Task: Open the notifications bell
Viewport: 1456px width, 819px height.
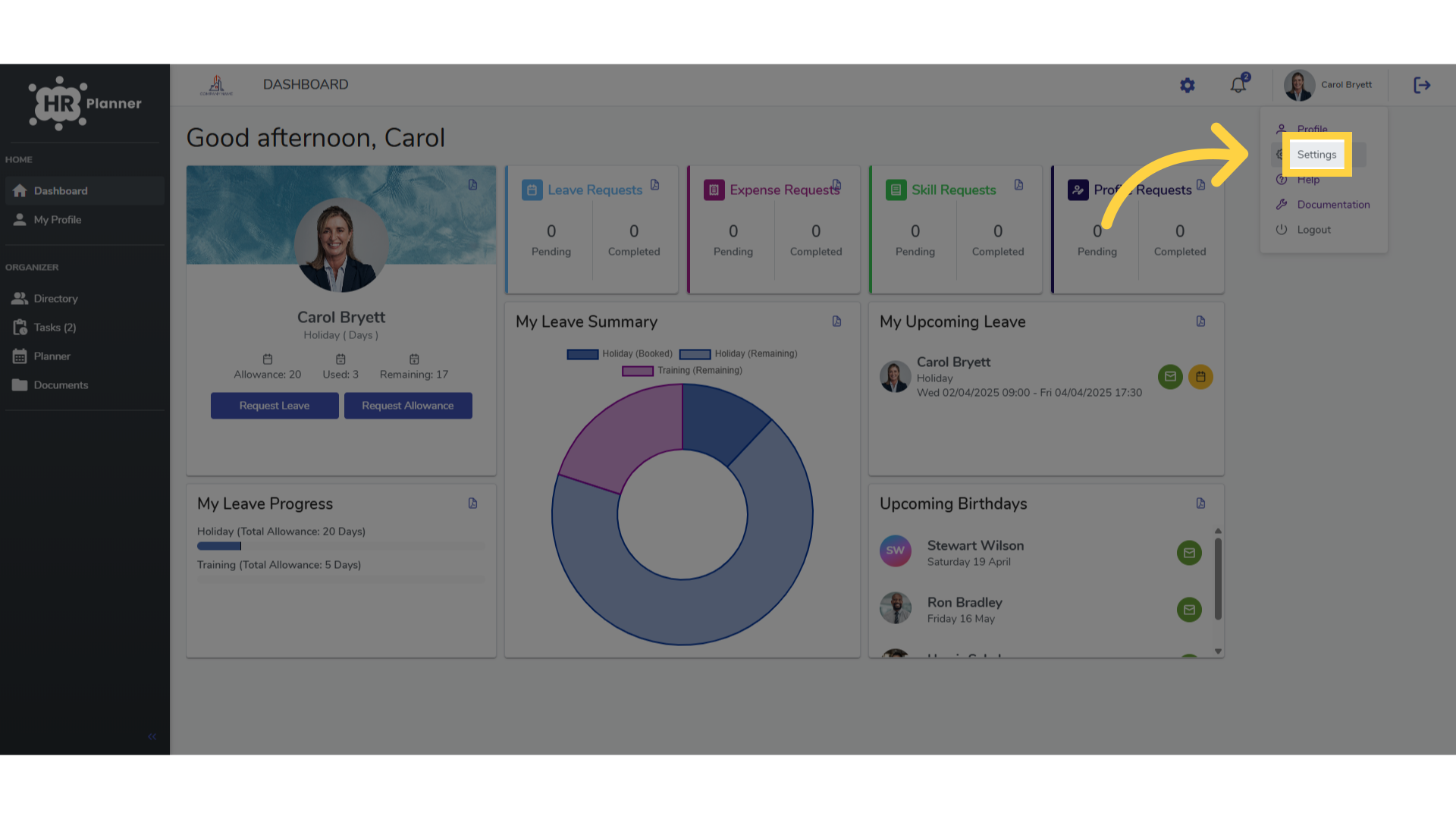Action: click(1238, 85)
